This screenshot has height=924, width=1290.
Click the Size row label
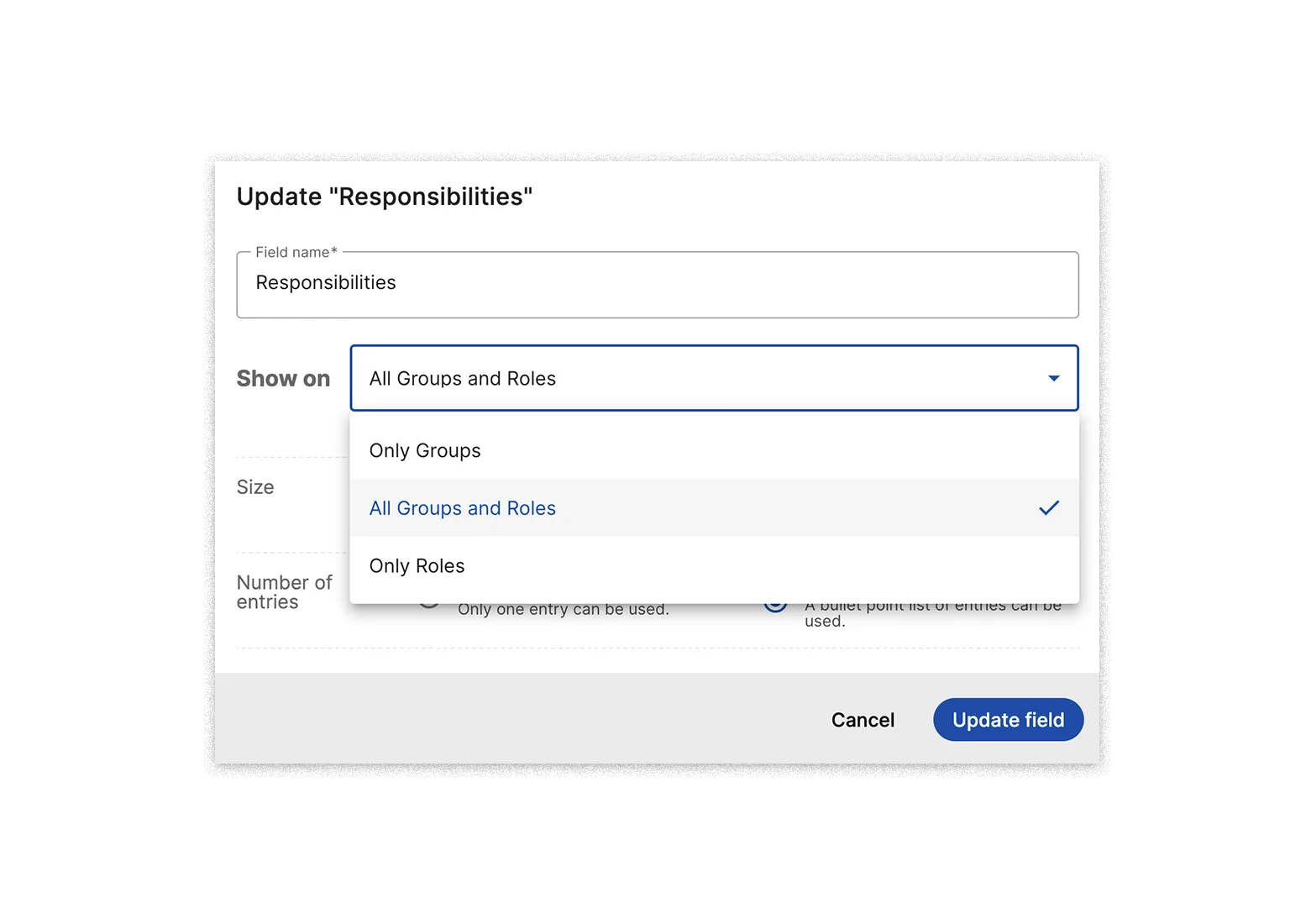pos(255,487)
